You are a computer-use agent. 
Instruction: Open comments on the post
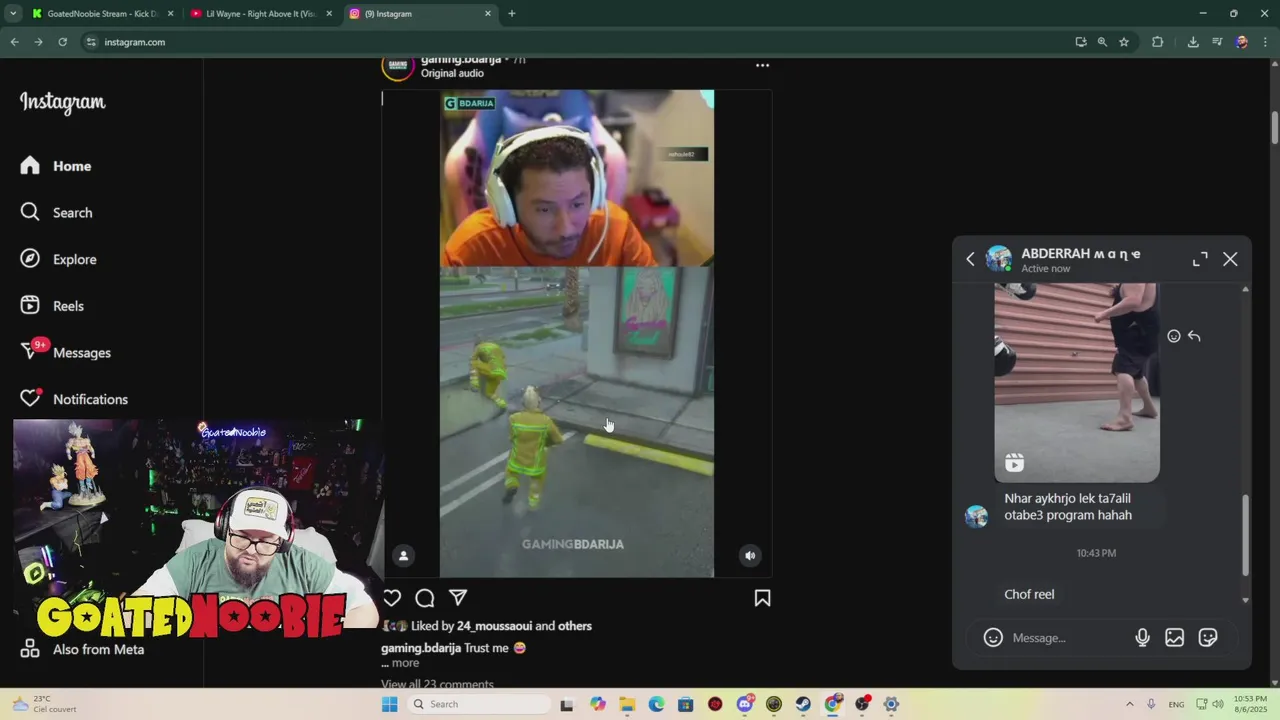pos(425,598)
